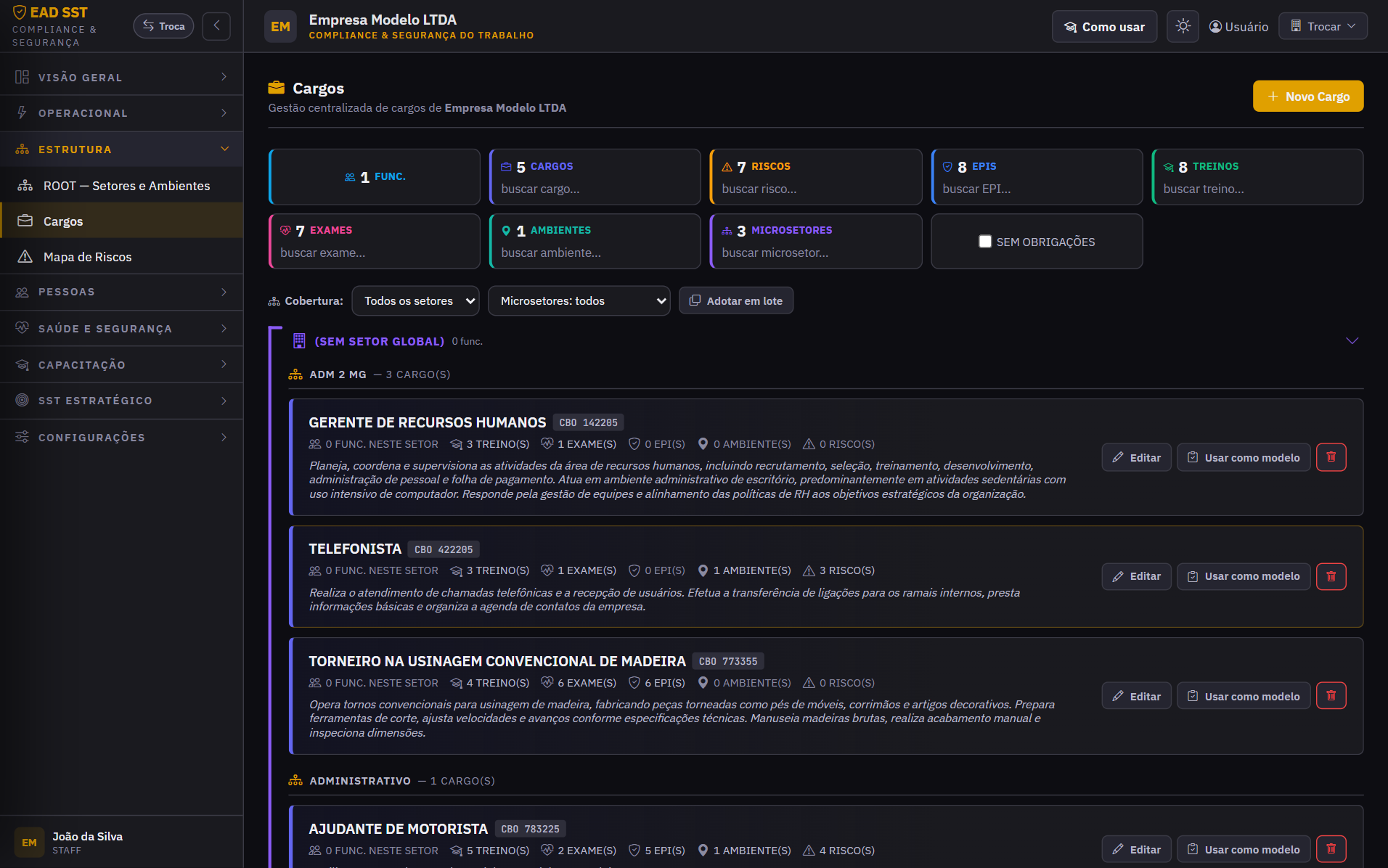This screenshot has width=1388, height=868.
Task: Click the Riscos warning triangle icon
Action: pyautogui.click(x=727, y=167)
